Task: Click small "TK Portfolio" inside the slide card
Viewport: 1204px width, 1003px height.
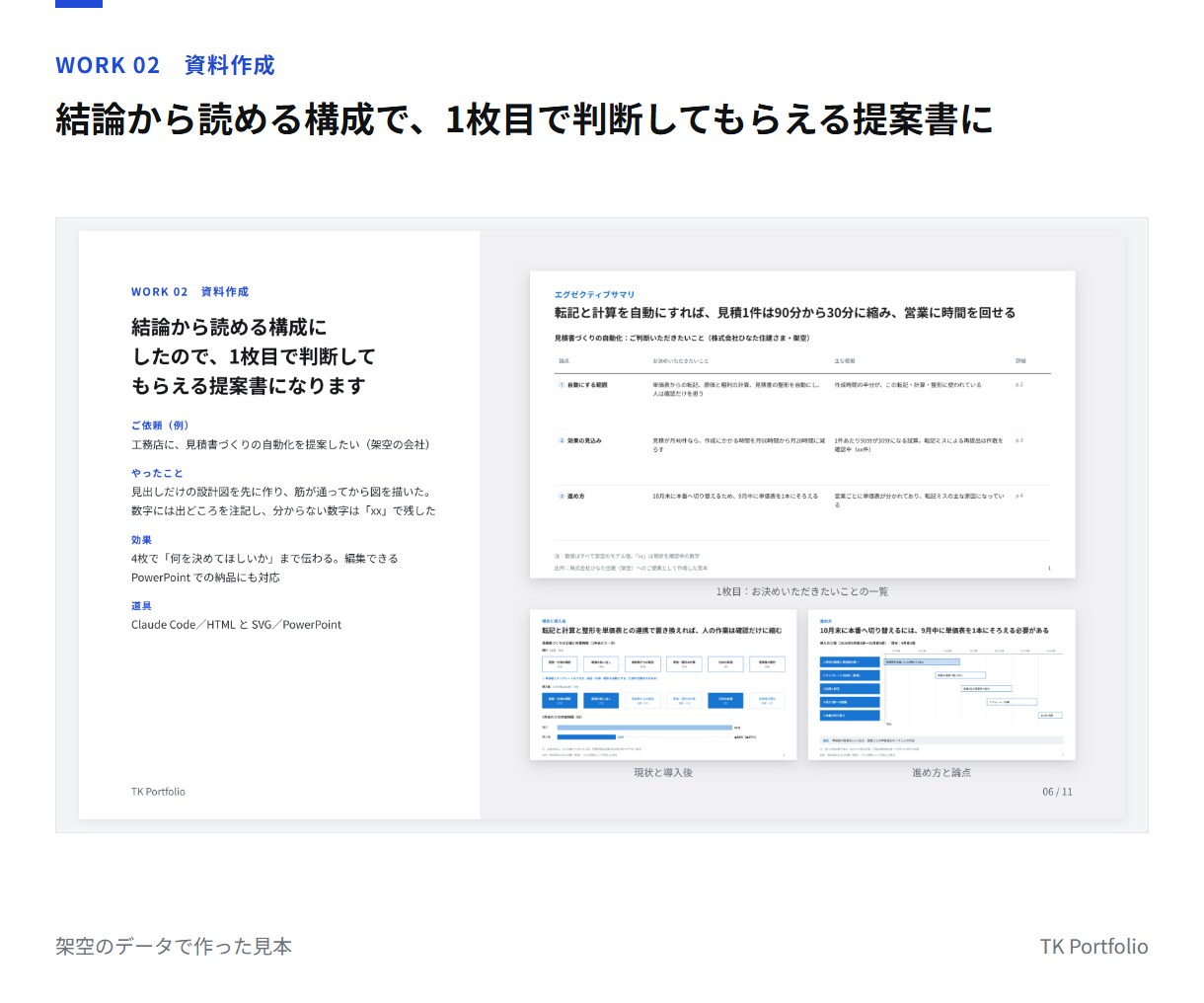Action: pos(158,792)
